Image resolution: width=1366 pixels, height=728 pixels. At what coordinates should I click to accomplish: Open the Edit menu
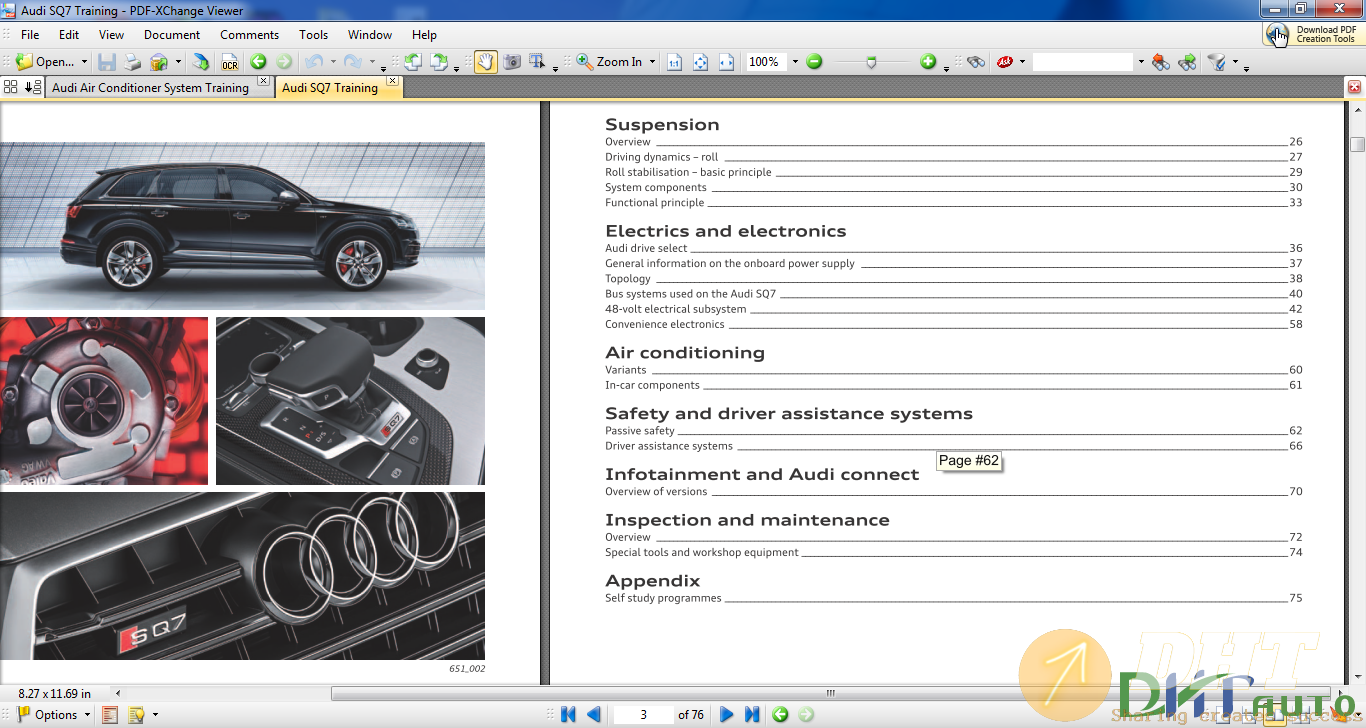point(68,34)
